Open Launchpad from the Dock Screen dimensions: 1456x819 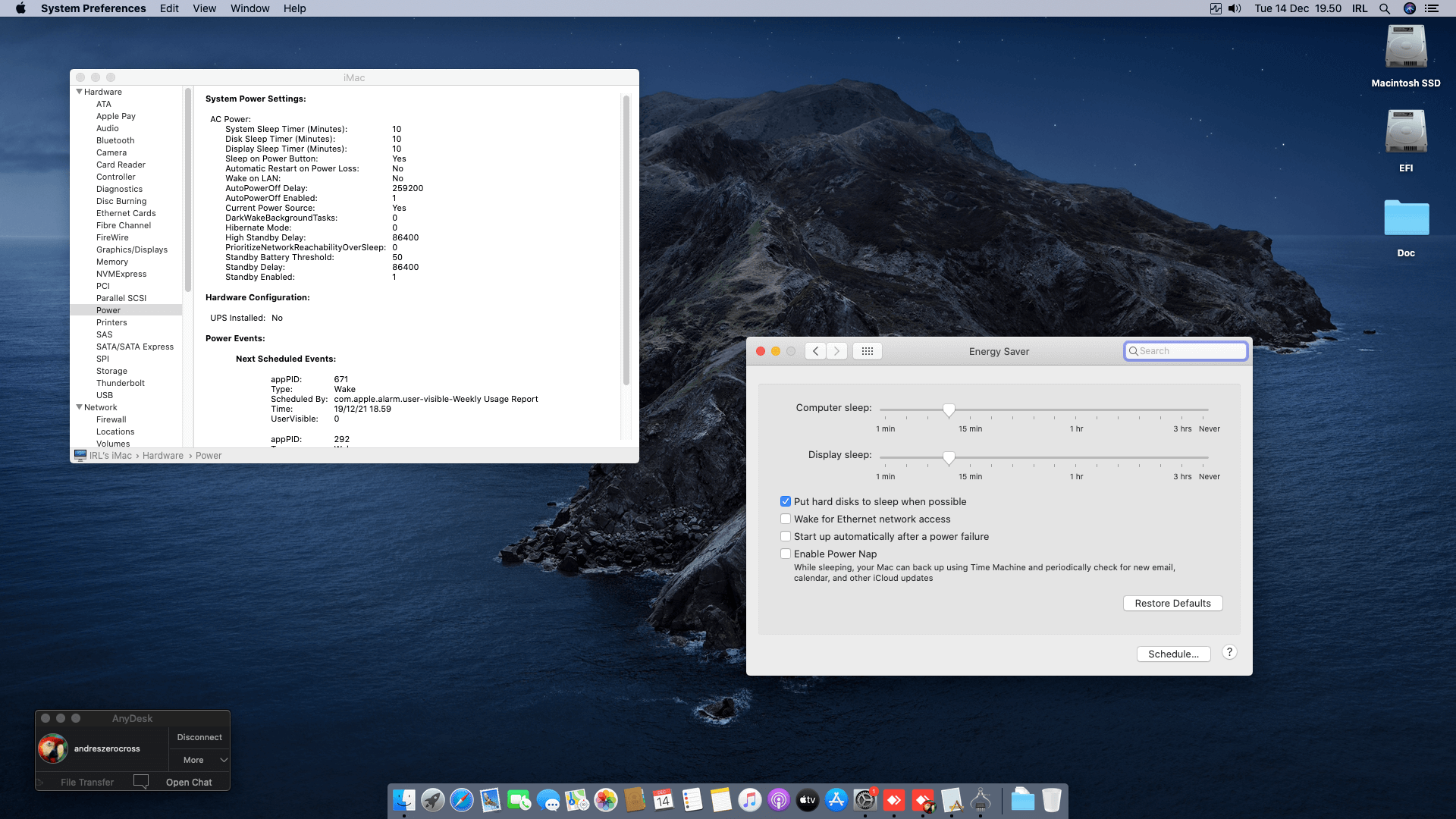click(x=432, y=800)
